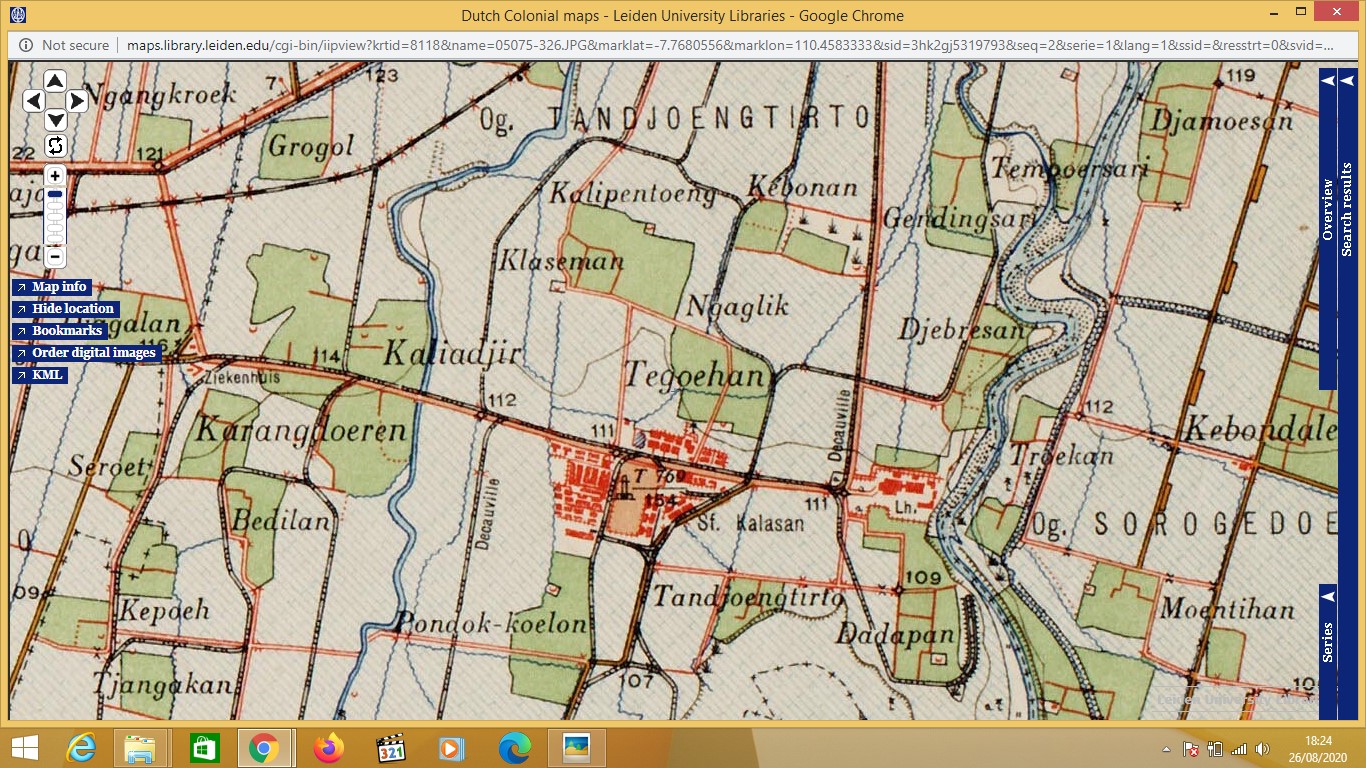Open the Windows Store taskbar icon
1366x768 pixels.
pyautogui.click(x=203, y=748)
